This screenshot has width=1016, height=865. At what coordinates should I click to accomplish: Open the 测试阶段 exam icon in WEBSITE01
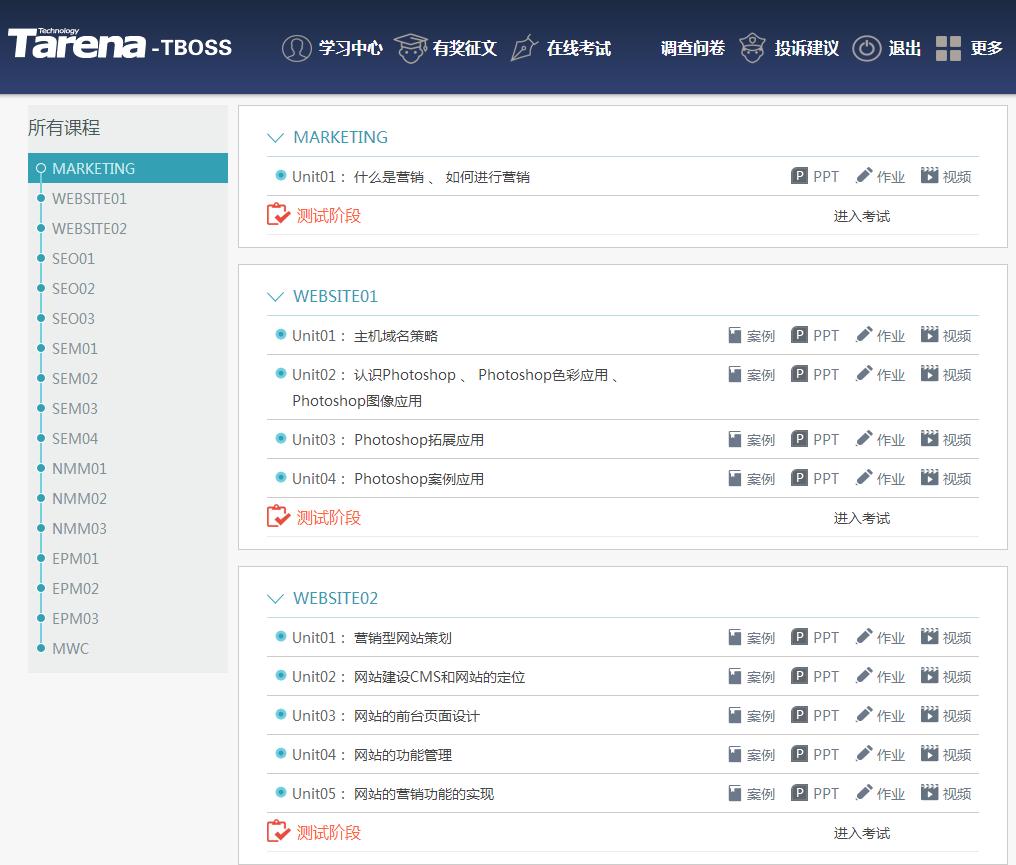[277, 517]
